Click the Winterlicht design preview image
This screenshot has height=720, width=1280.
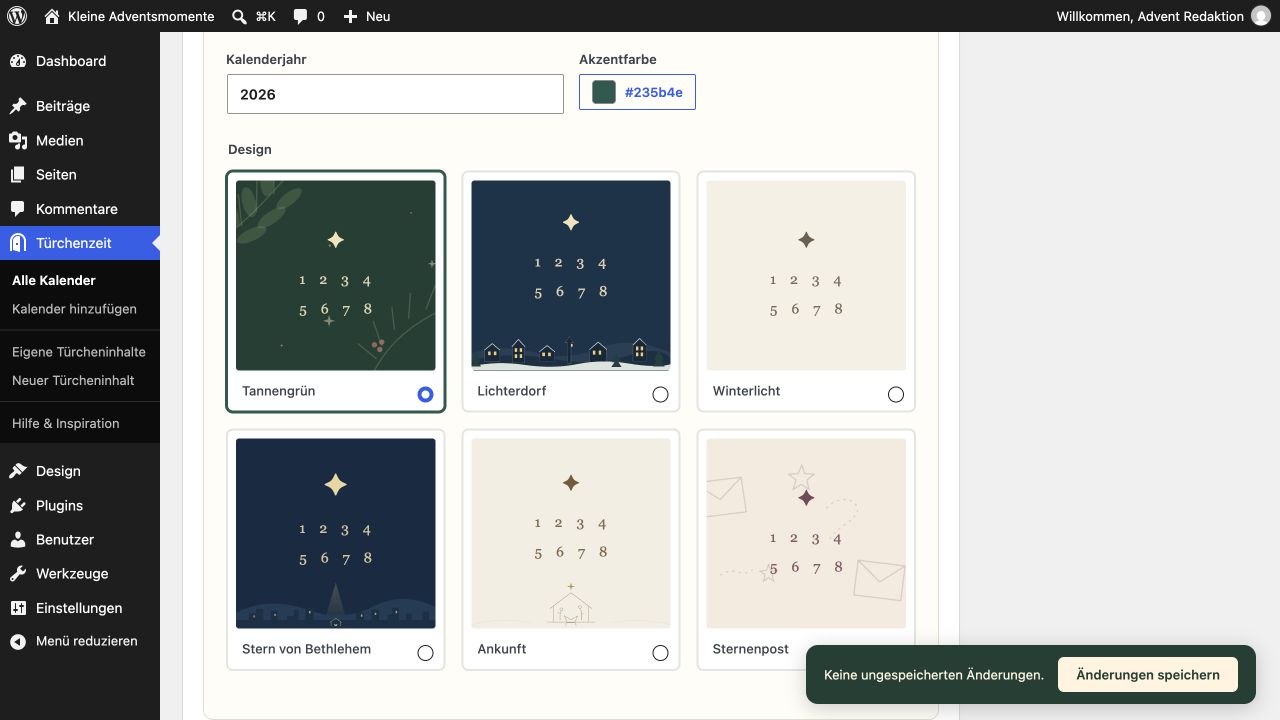point(806,276)
